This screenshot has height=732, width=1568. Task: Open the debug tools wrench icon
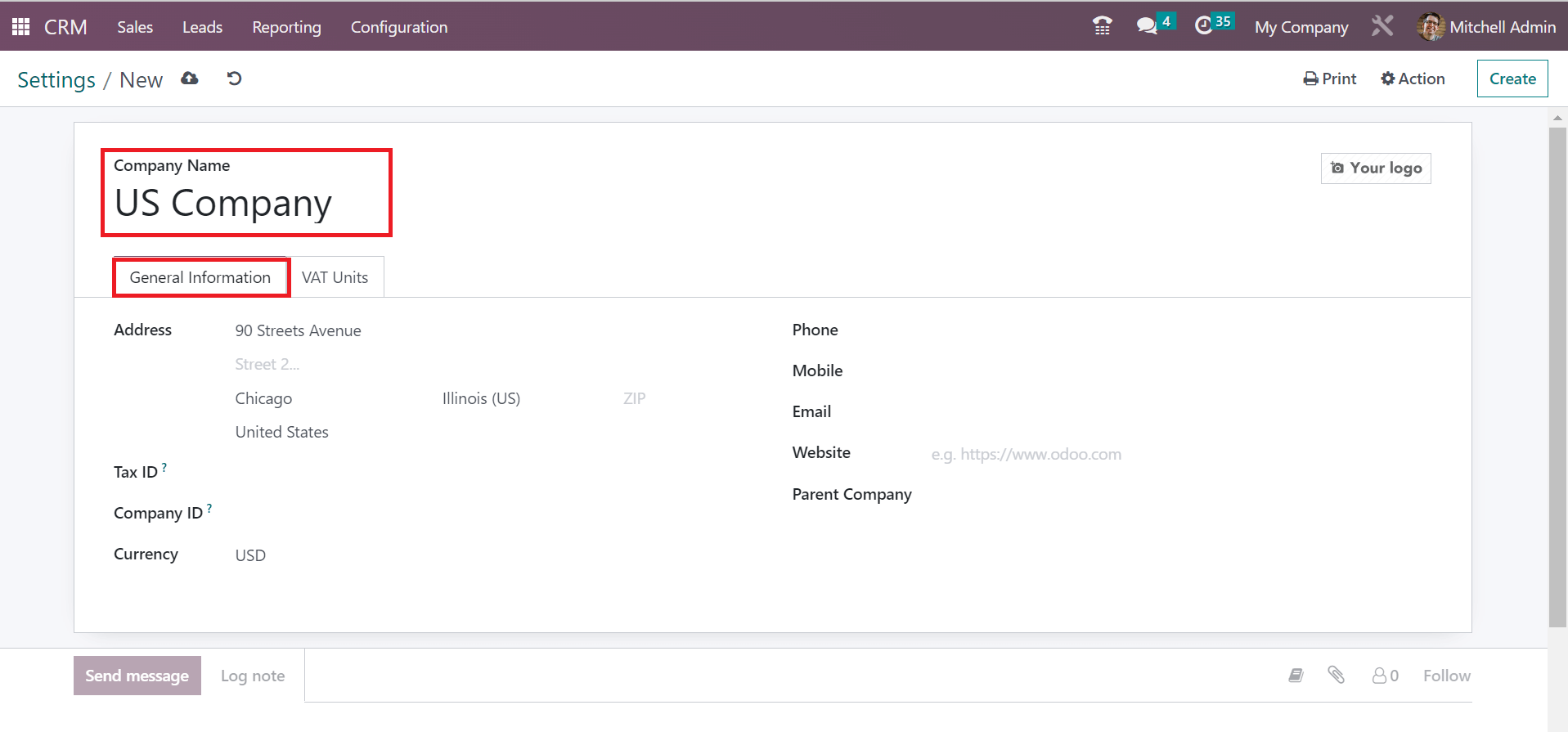1382,26
